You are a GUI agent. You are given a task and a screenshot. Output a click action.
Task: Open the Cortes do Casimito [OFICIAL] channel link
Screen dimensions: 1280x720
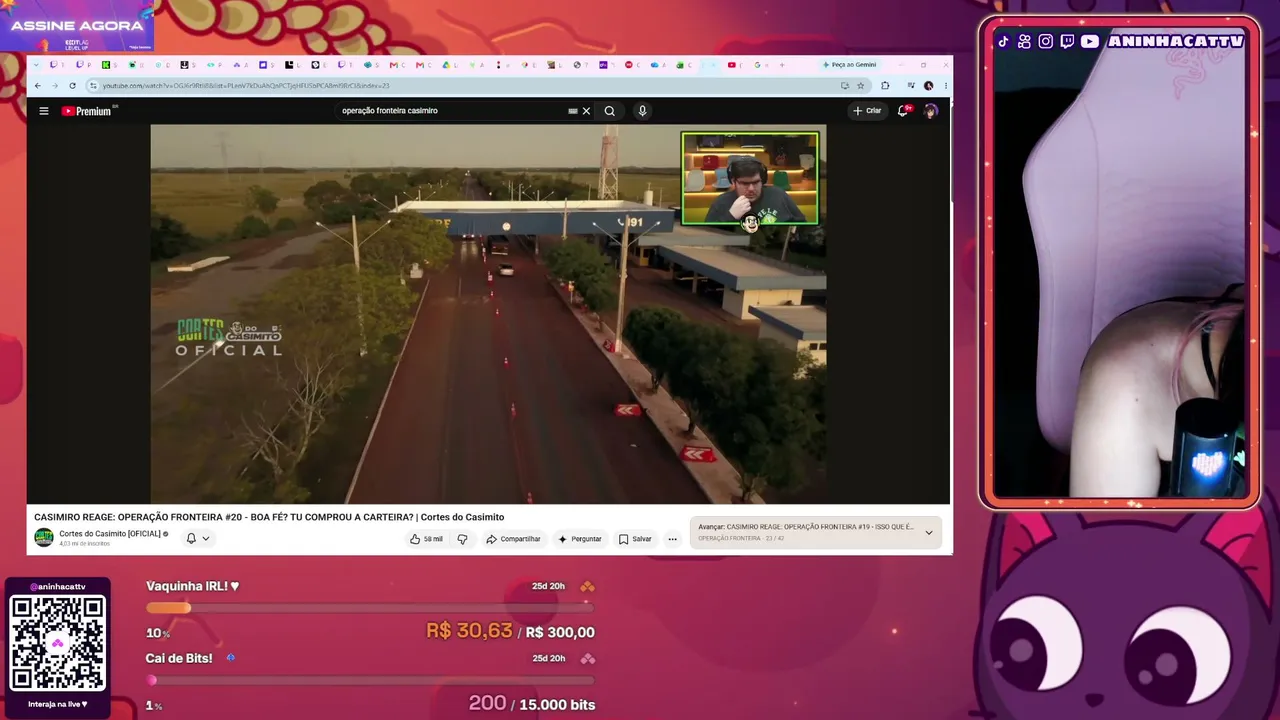[110, 534]
